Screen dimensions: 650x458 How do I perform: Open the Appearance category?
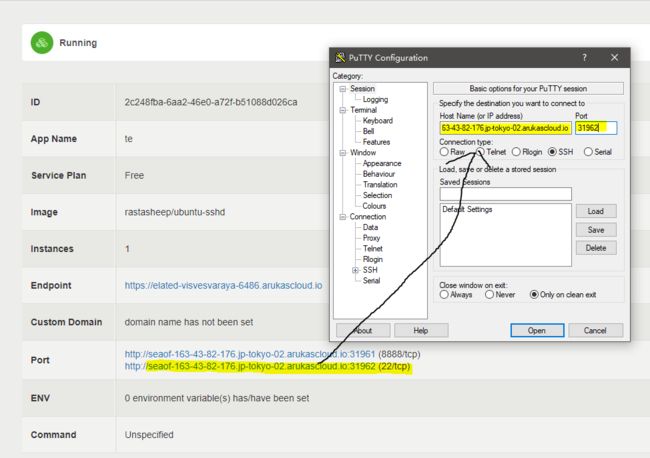tap(382, 163)
